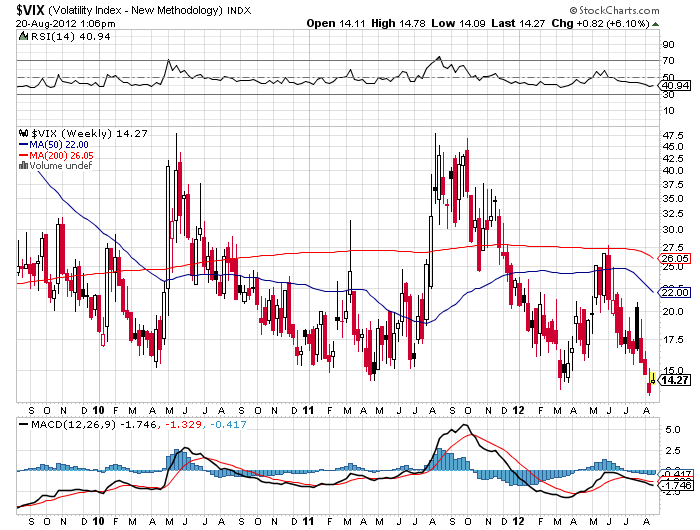Click the Volatility Index - New Methodology subtitle
700x530 pixels.
pos(135,10)
